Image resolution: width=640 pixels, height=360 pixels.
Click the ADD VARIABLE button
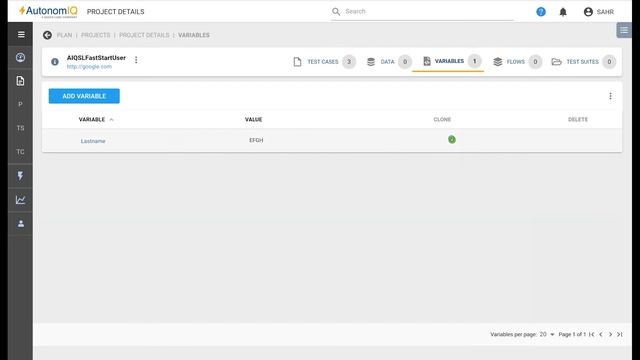pos(84,96)
